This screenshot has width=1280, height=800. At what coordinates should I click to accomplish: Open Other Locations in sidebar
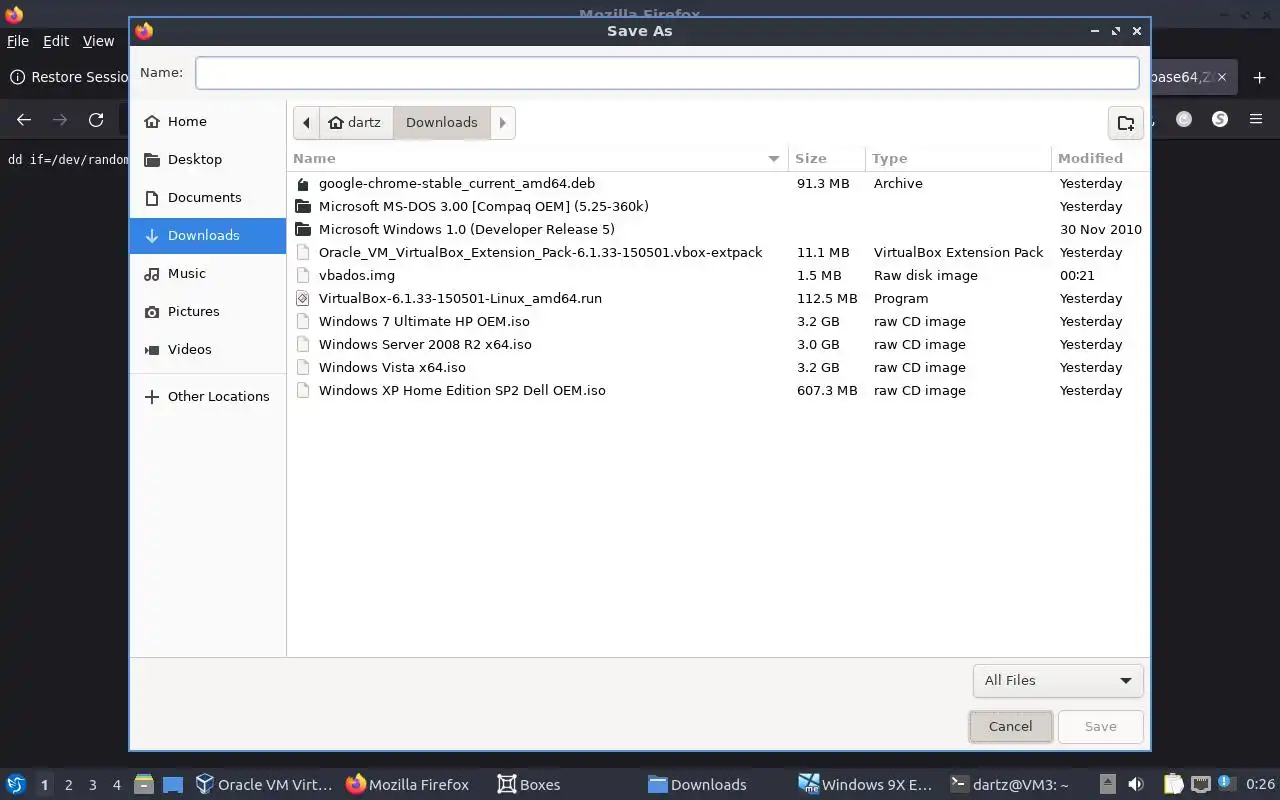pyautogui.click(x=207, y=396)
